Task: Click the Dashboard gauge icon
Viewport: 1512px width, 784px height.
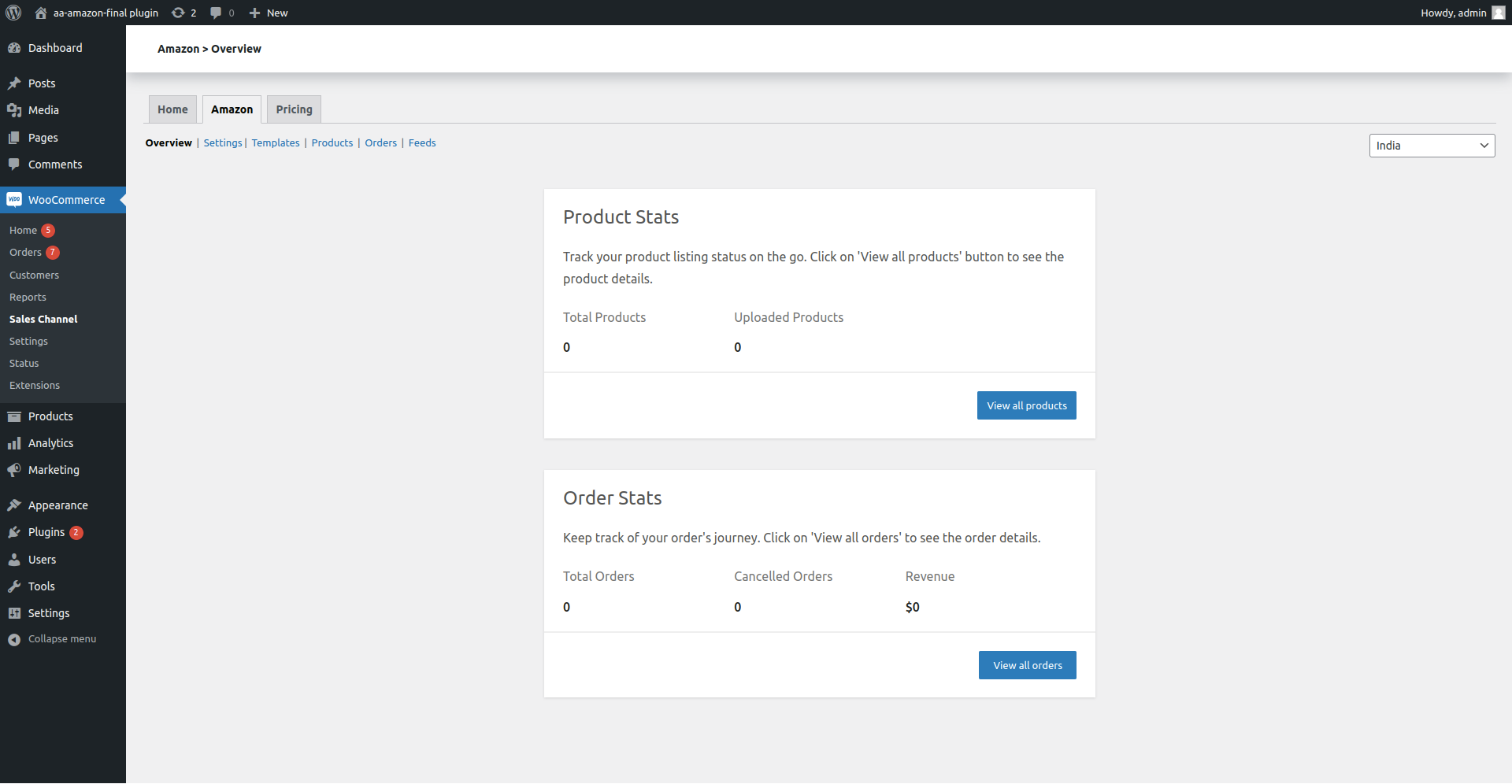Action: (x=14, y=48)
